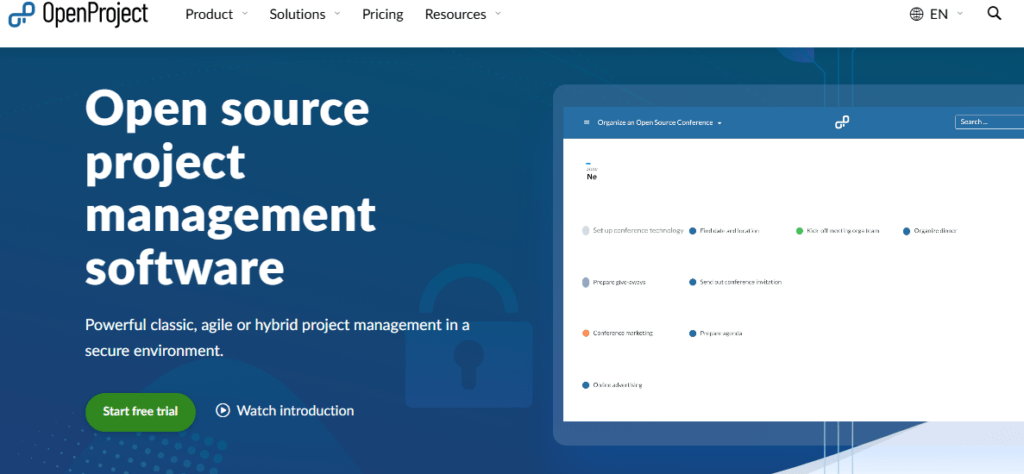Viewport: 1024px width, 474px height.
Task: Click the Start free trial button
Action: click(140, 411)
